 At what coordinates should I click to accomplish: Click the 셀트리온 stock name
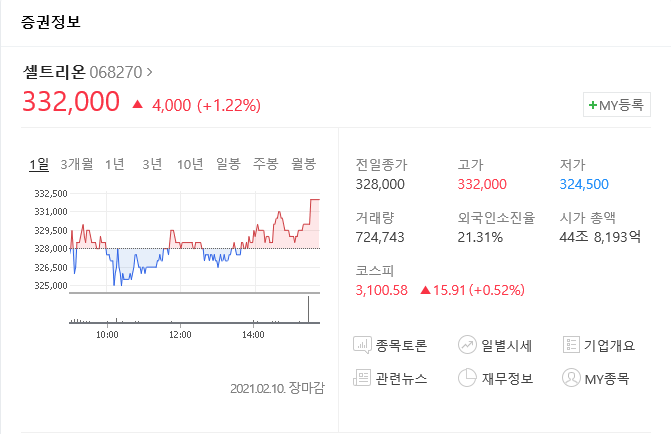click(54, 71)
